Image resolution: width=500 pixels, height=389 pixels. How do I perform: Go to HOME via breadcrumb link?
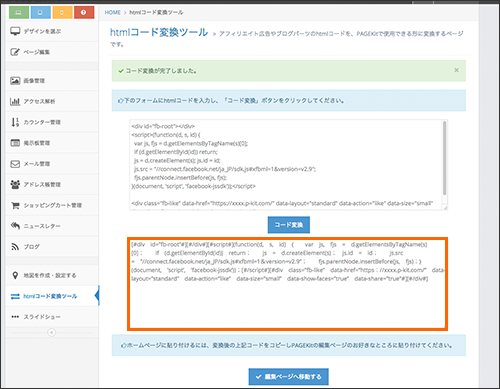tap(112, 12)
